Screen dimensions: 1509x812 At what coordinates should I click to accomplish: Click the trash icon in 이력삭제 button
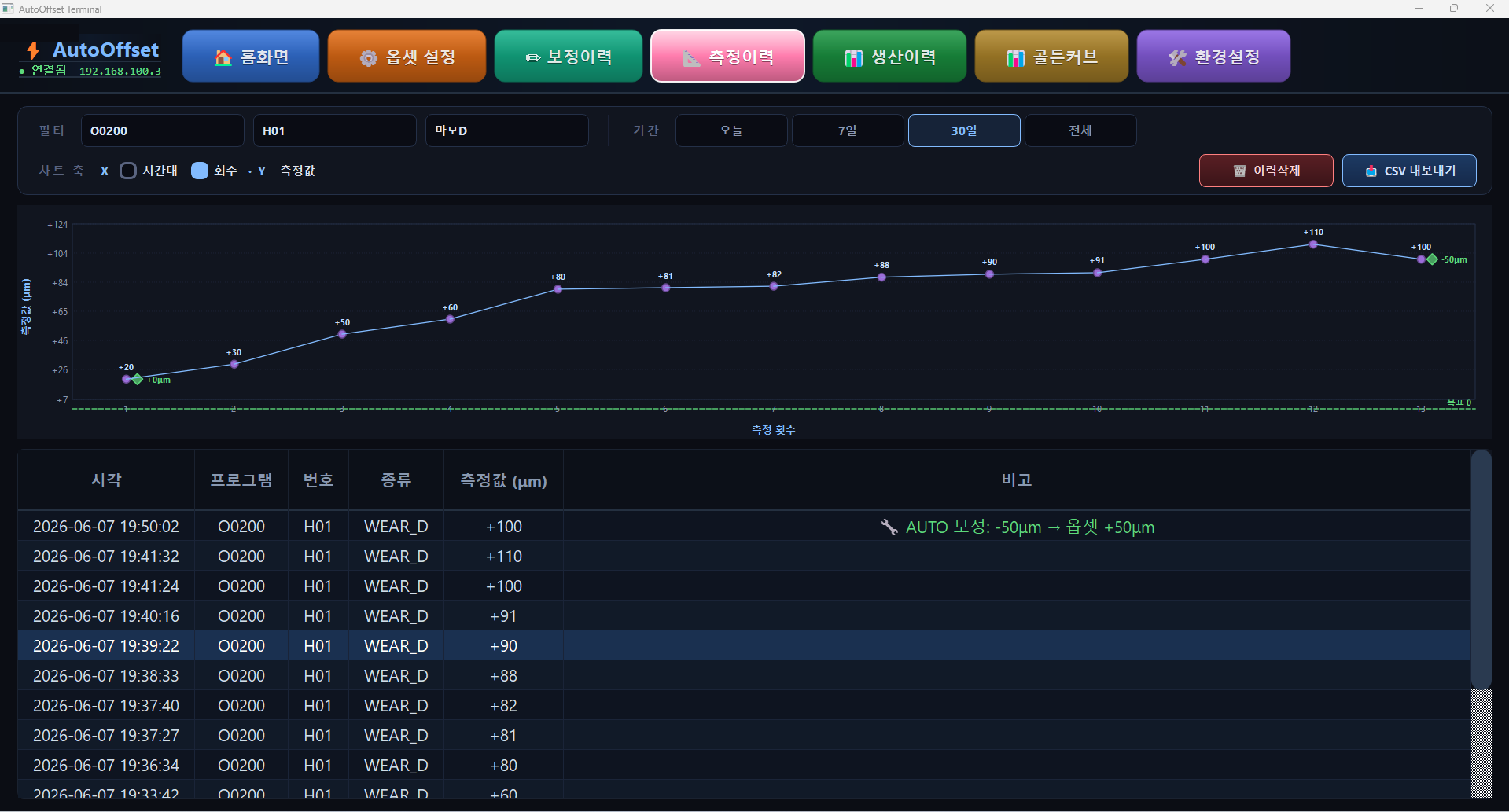[x=1239, y=171]
